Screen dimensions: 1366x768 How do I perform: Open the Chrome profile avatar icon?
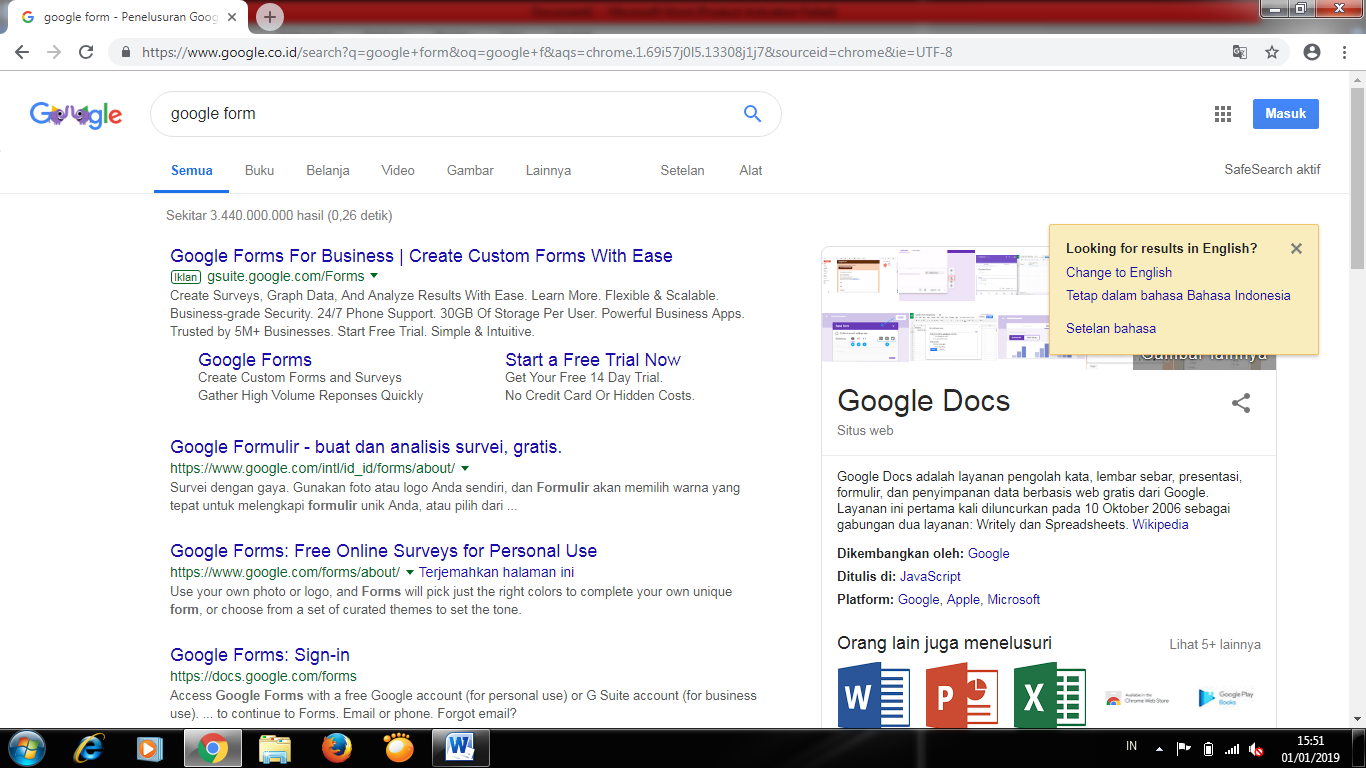[x=1312, y=52]
